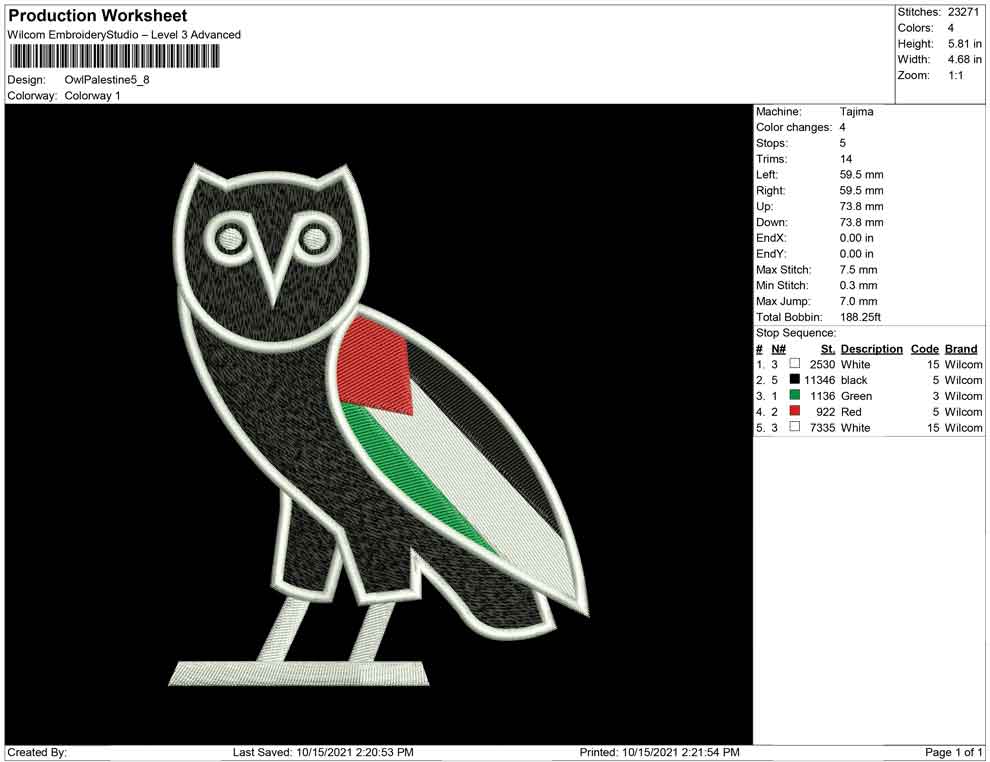Click the Stitches value '23271'
The width and height of the screenshot is (990, 762).
coord(963,12)
